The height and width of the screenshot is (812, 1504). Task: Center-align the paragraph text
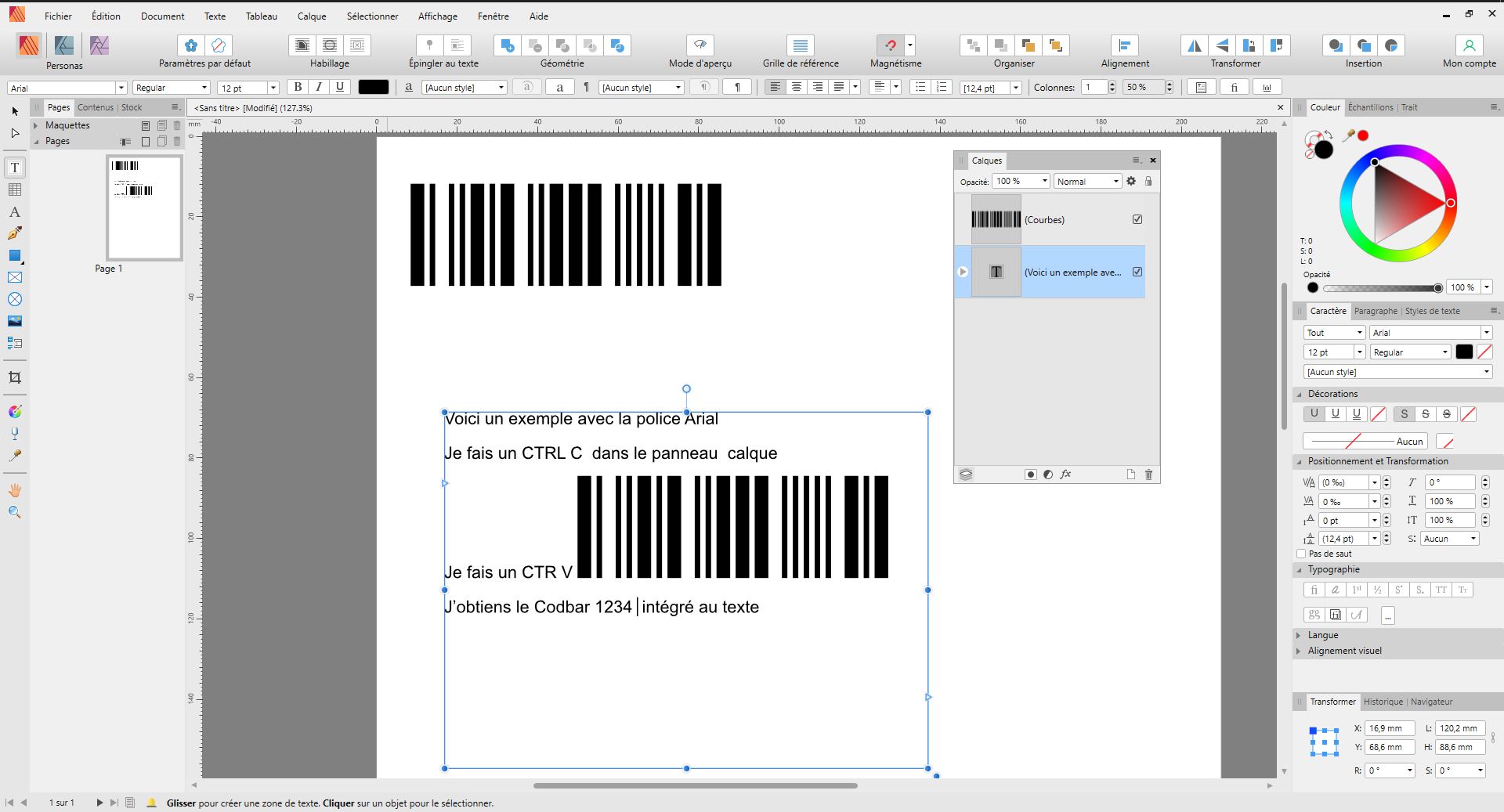796,87
